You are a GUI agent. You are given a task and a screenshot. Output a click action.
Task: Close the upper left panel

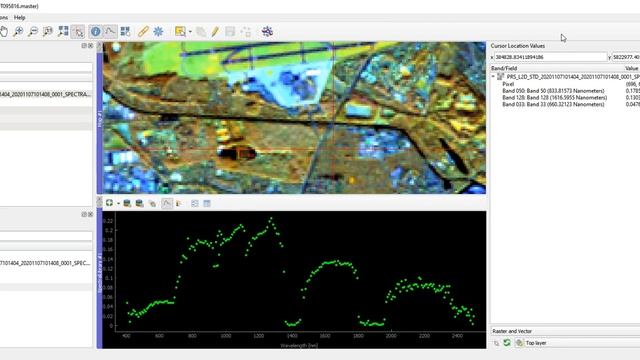[90, 46]
